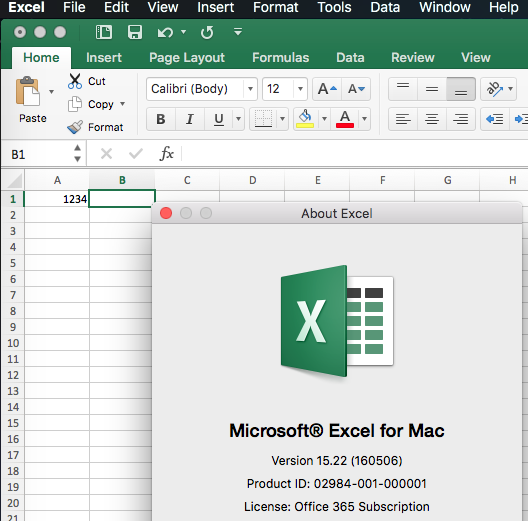
Task: Apply cell borders icon
Action: point(263,119)
